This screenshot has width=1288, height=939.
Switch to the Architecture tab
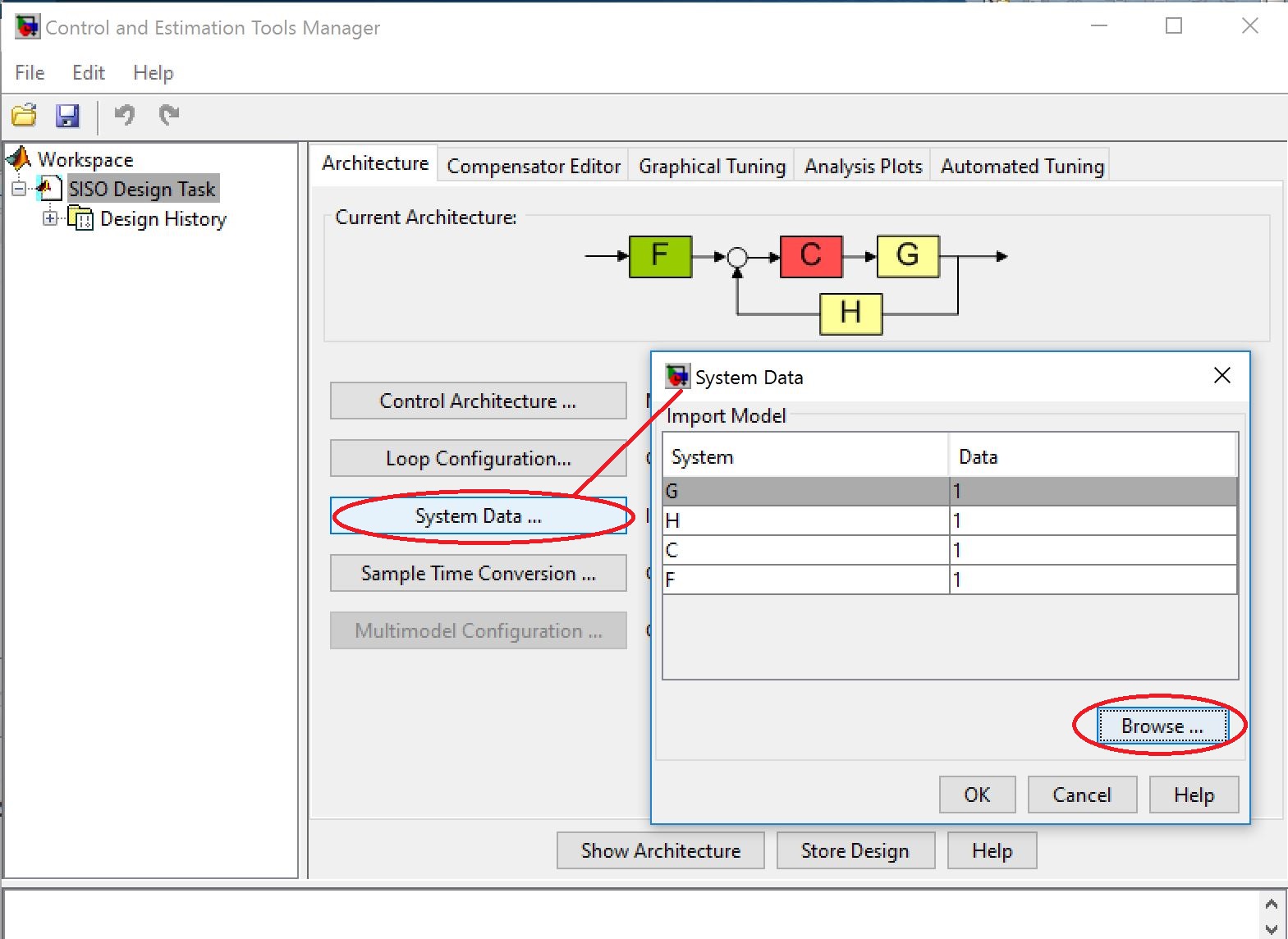click(x=375, y=163)
